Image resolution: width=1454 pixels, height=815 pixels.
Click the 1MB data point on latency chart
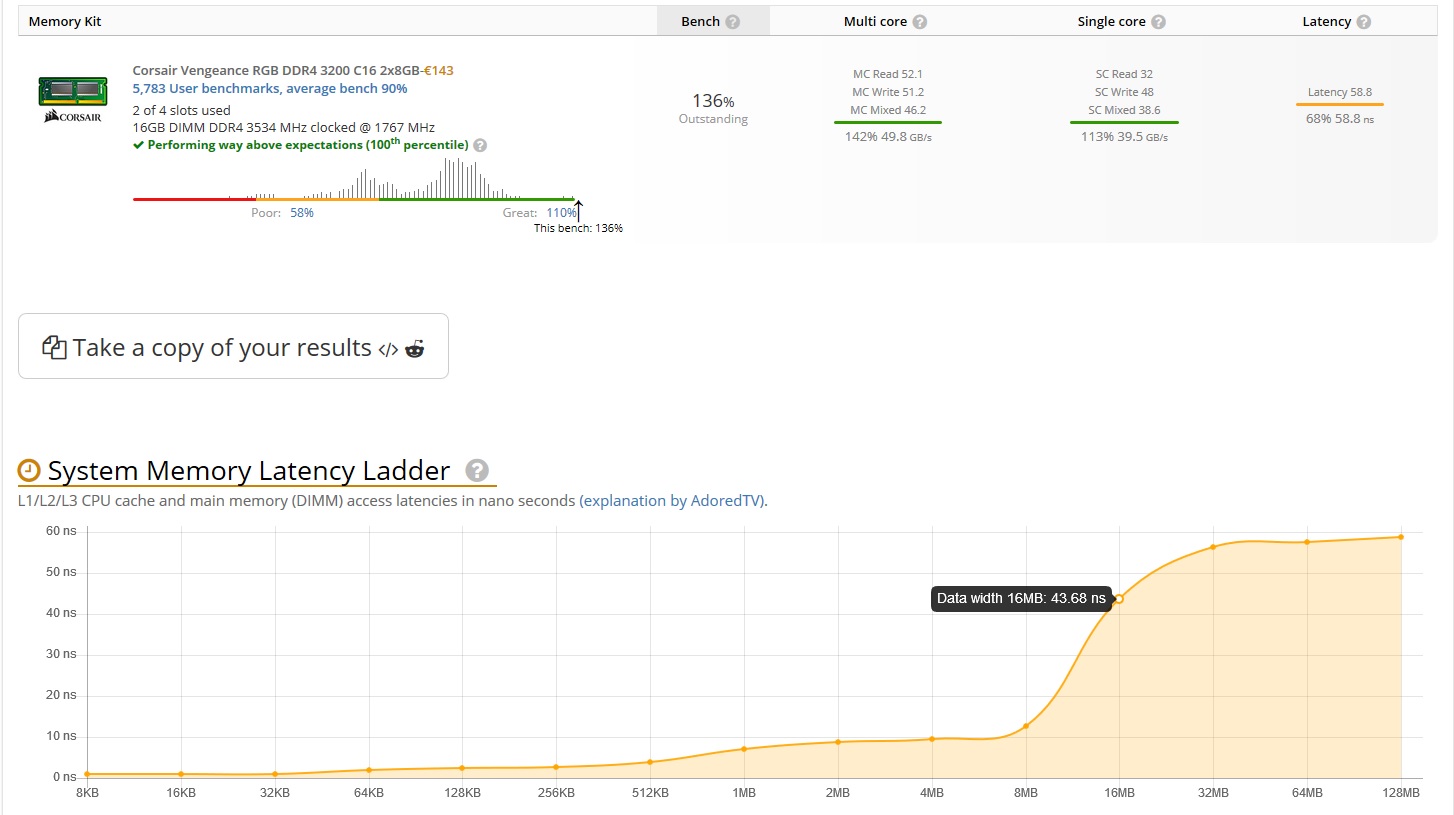tap(744, 749)
